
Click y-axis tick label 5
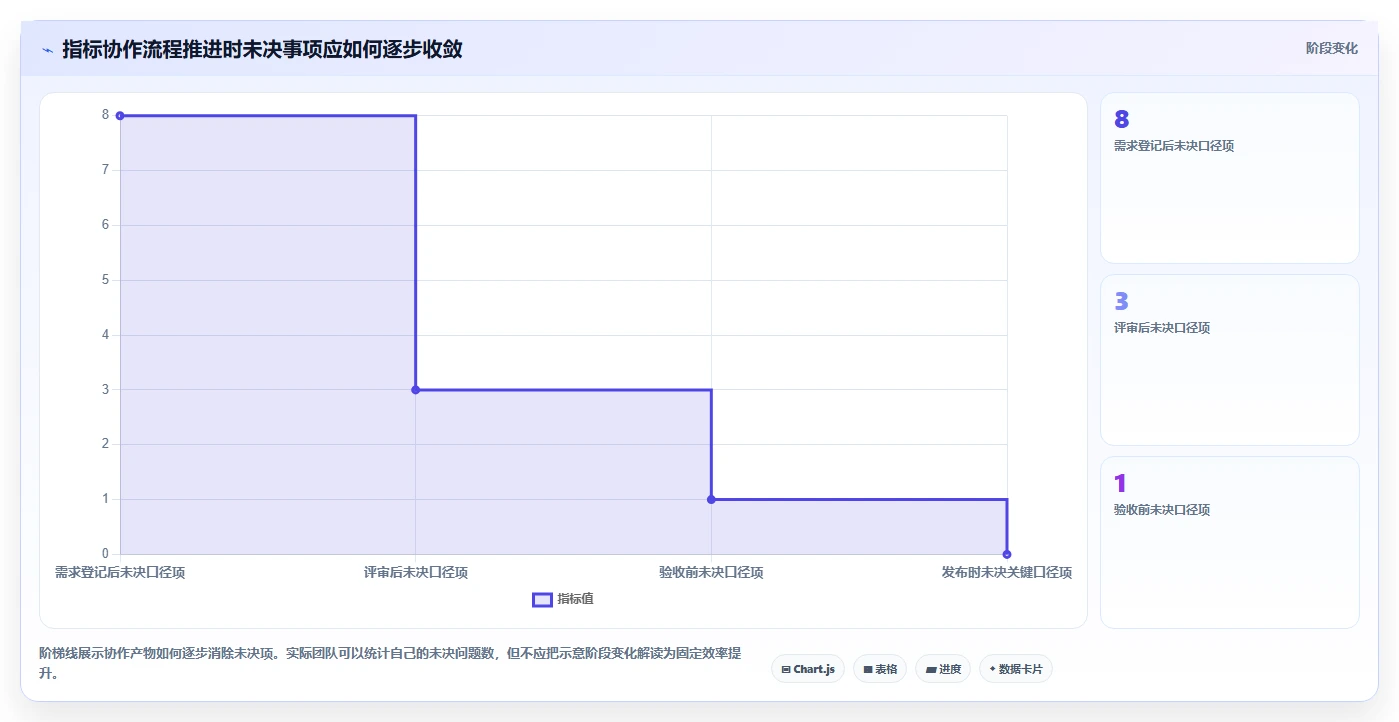pos(105,280)
